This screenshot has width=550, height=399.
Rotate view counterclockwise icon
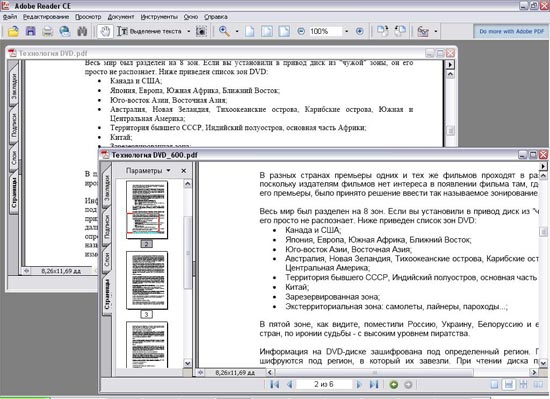click(400, 31)
